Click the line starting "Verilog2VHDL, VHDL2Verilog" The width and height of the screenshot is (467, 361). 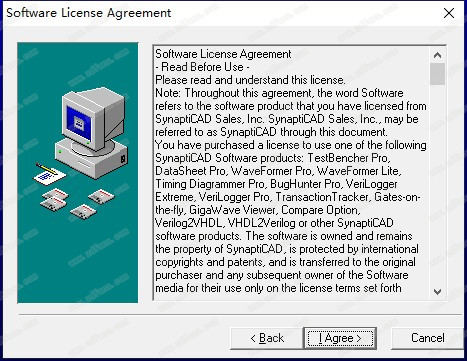click(274, 223)
